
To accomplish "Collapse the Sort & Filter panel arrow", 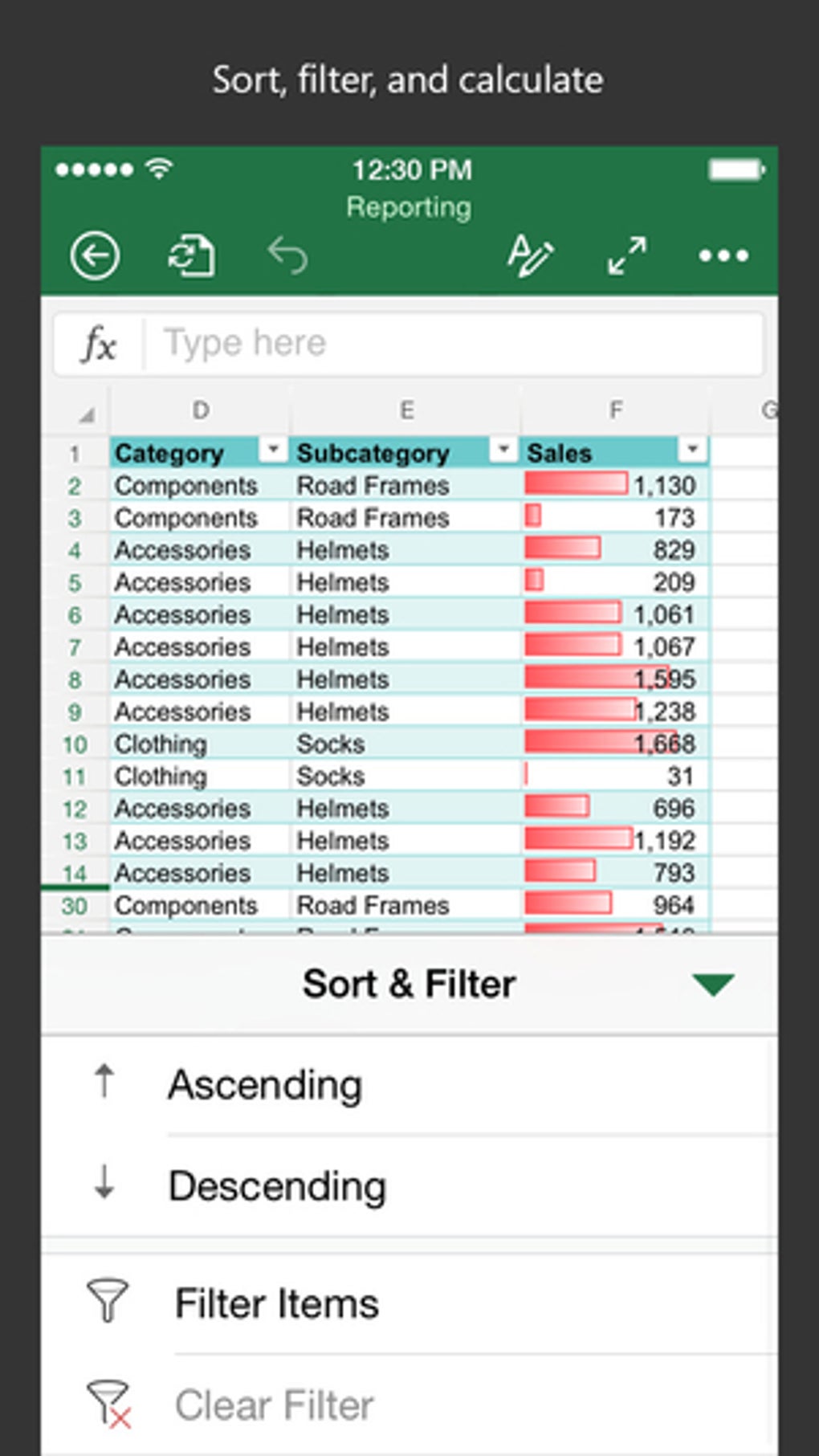I will [713, 985].
